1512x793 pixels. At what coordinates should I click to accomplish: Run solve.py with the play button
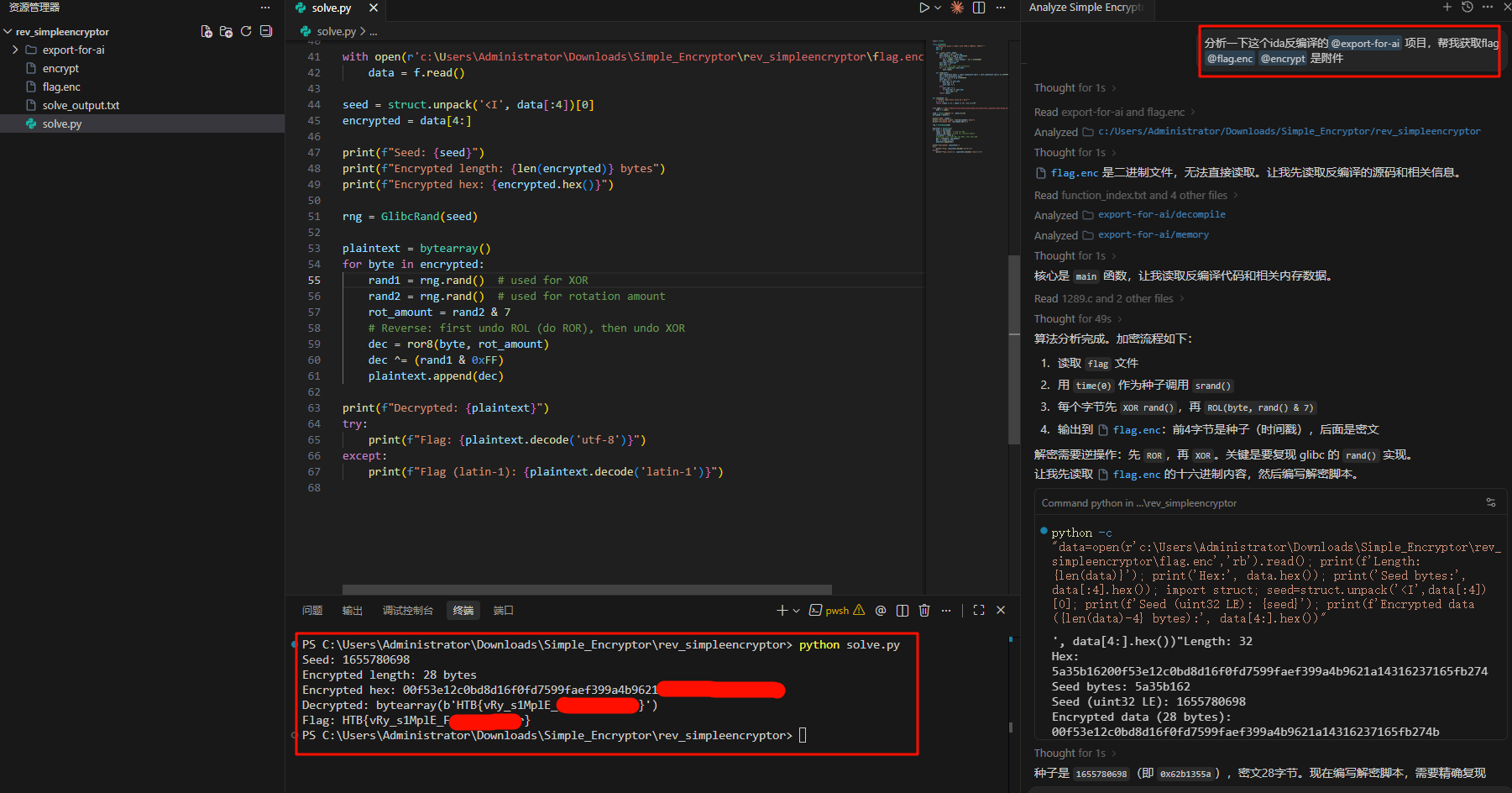coord(923,8)
